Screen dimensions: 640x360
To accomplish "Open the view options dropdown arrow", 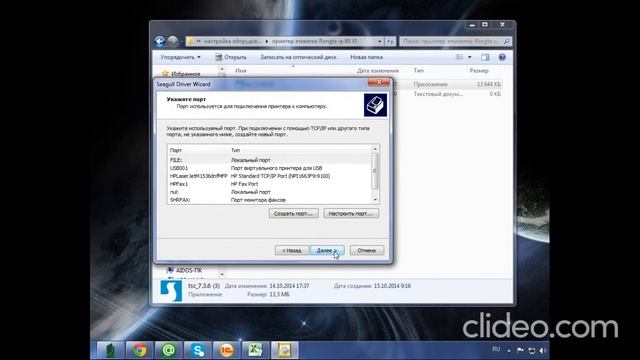I will (469, 57).
